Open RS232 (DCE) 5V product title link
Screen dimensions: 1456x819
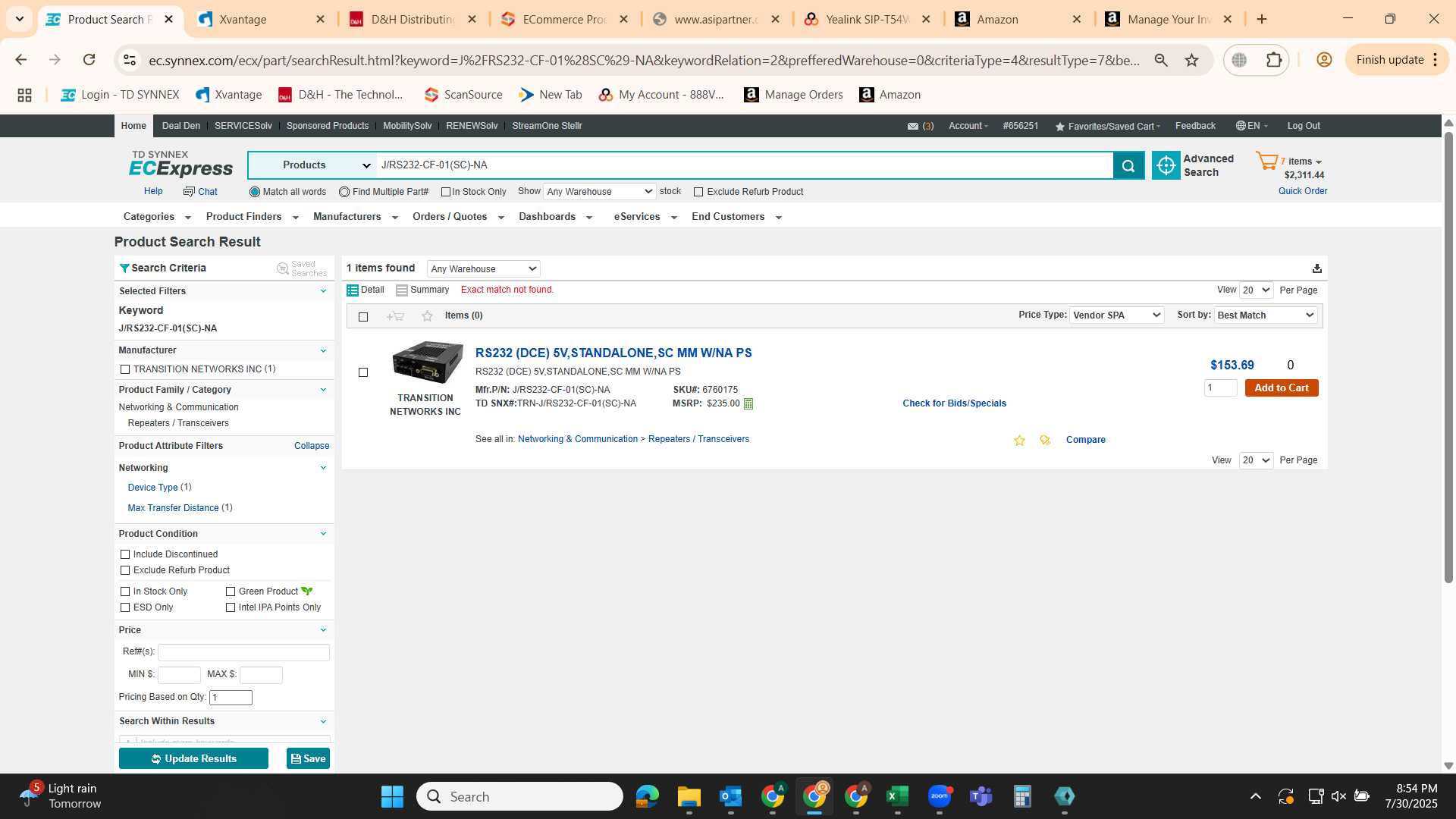point(613,353)
